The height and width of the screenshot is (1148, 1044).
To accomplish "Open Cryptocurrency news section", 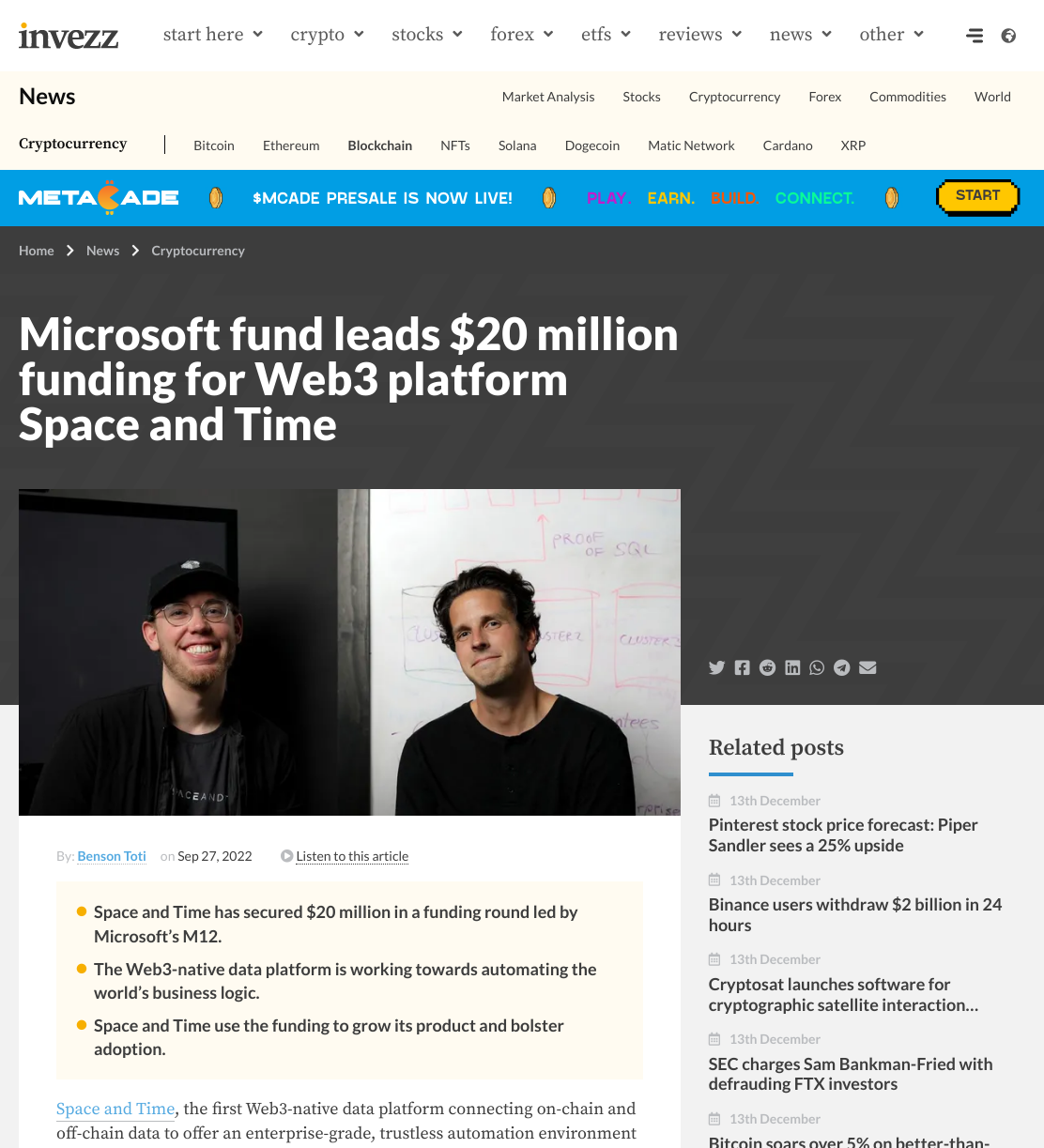I will [734, 97].
